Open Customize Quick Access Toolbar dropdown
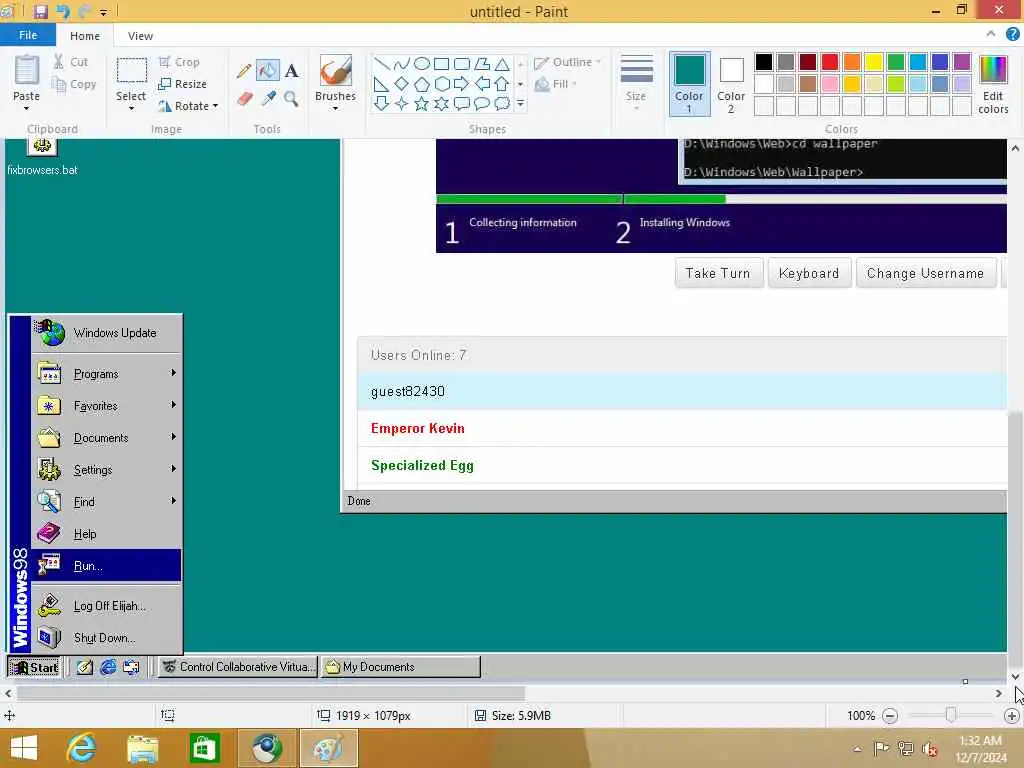Viewport: 1024px width, 768px height. point(103,12)
